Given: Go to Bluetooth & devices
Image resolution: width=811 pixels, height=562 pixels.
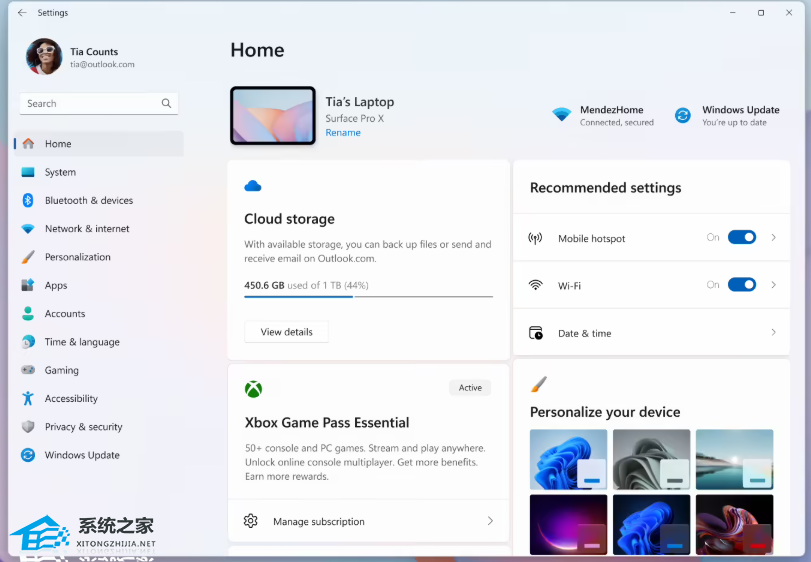Looking at the screenshot, I should tap(99, 200).
